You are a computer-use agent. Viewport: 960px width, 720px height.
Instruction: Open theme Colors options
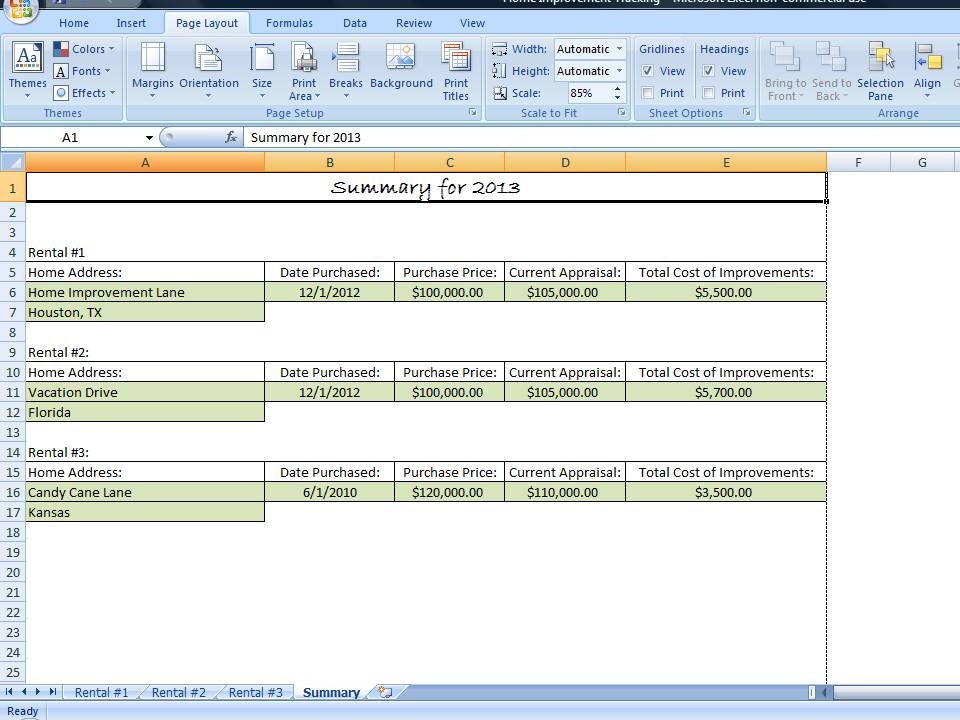84,49
